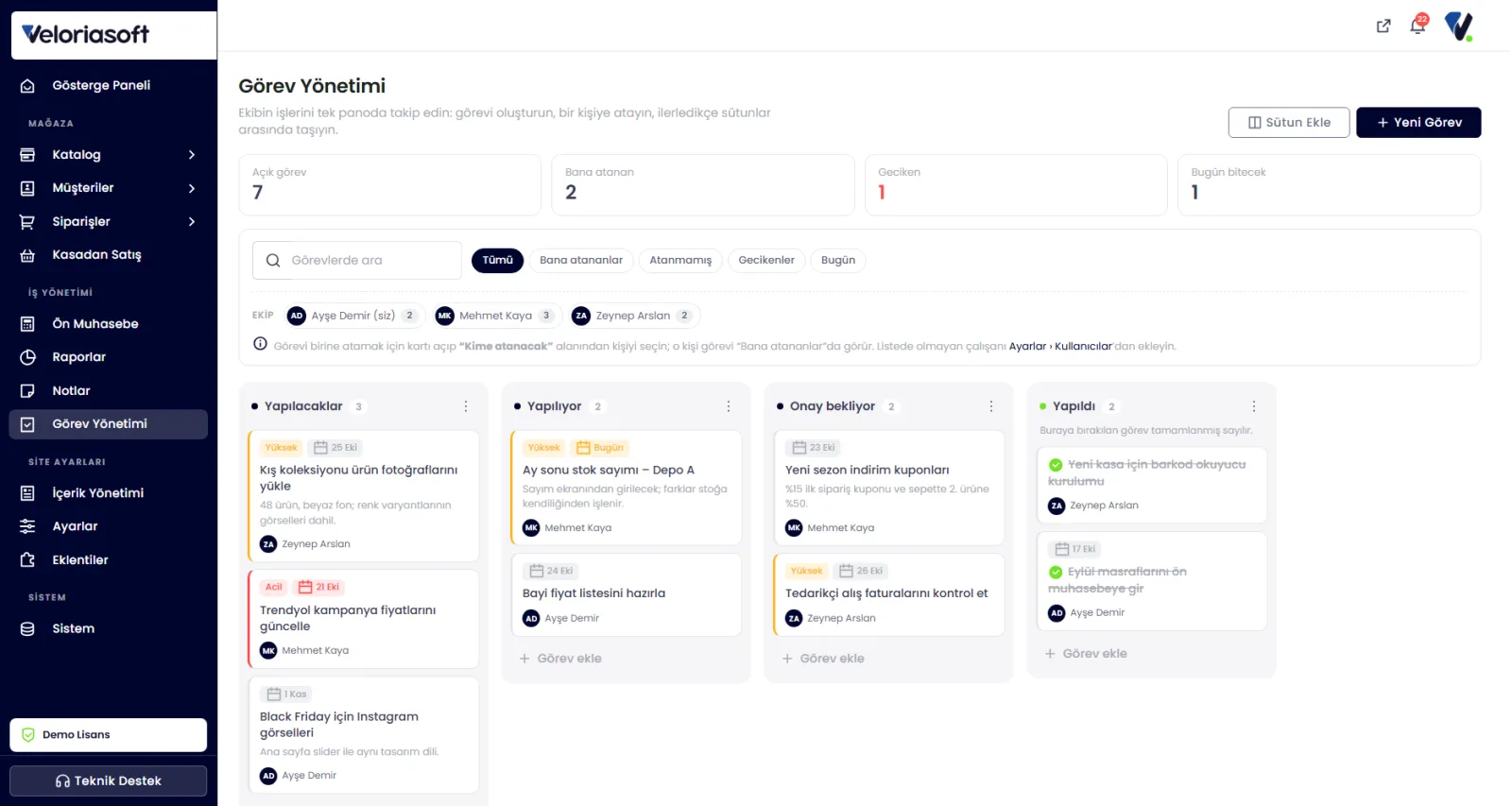Open Onay bekliyor column three-dot menu
This screenshot has width=1512, height=806.
tap(991, 406)
